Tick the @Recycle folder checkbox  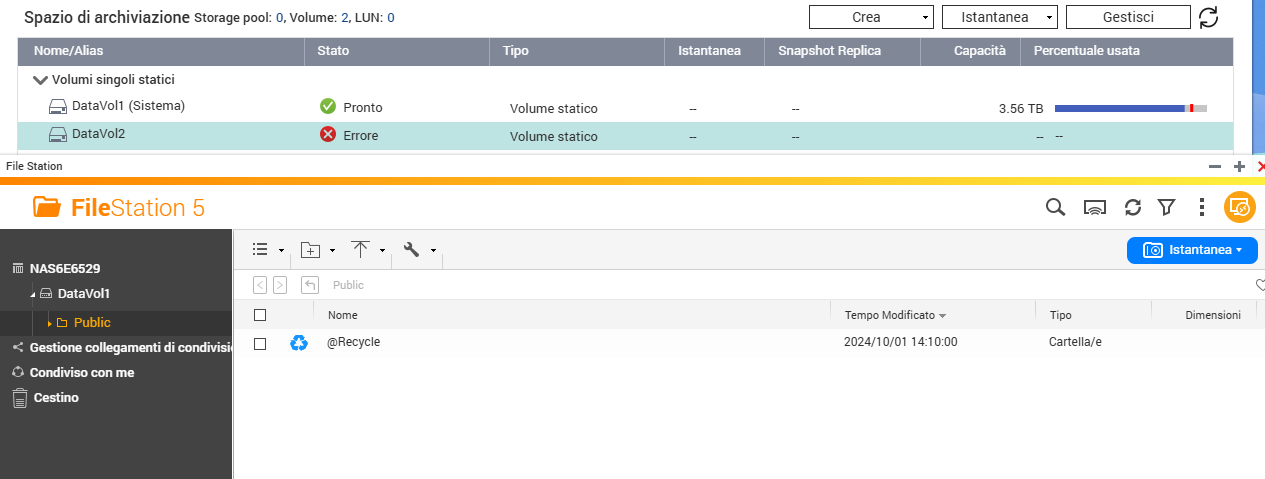[x=260, y=343]
